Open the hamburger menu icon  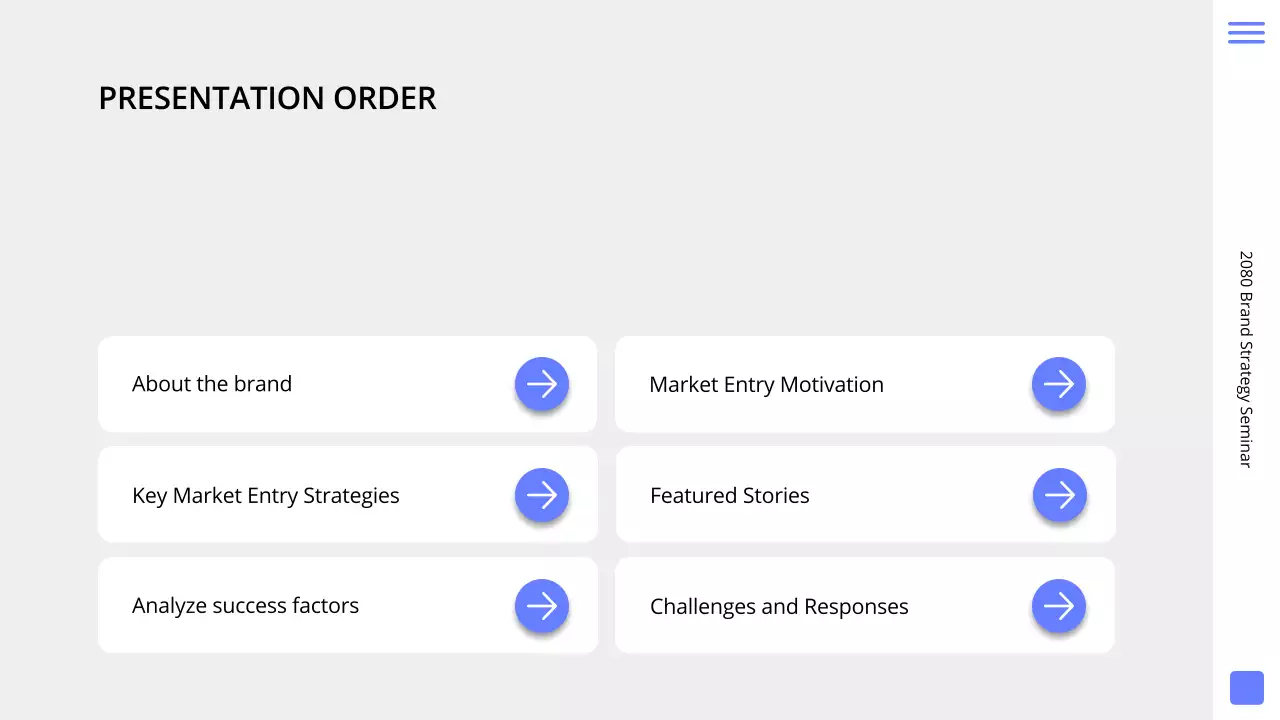(x=1246, y=32)
